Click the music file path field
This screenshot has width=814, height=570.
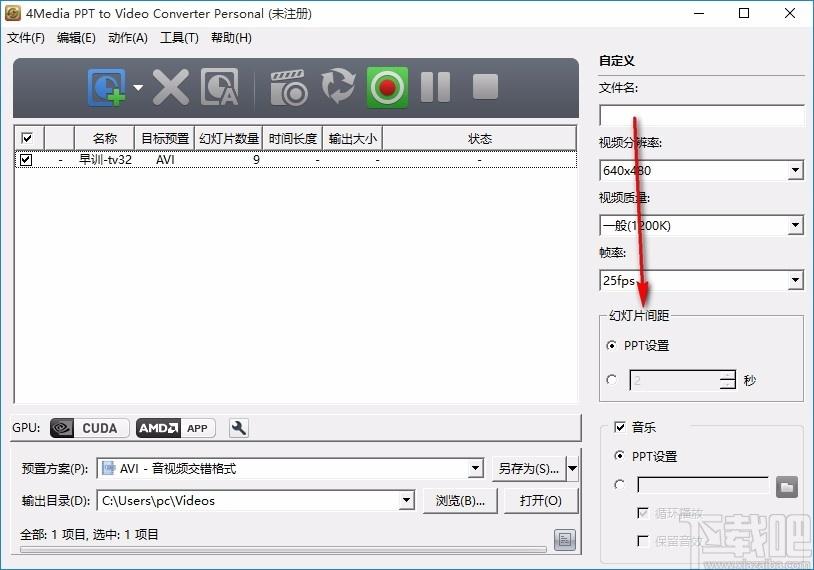(703, 485)
